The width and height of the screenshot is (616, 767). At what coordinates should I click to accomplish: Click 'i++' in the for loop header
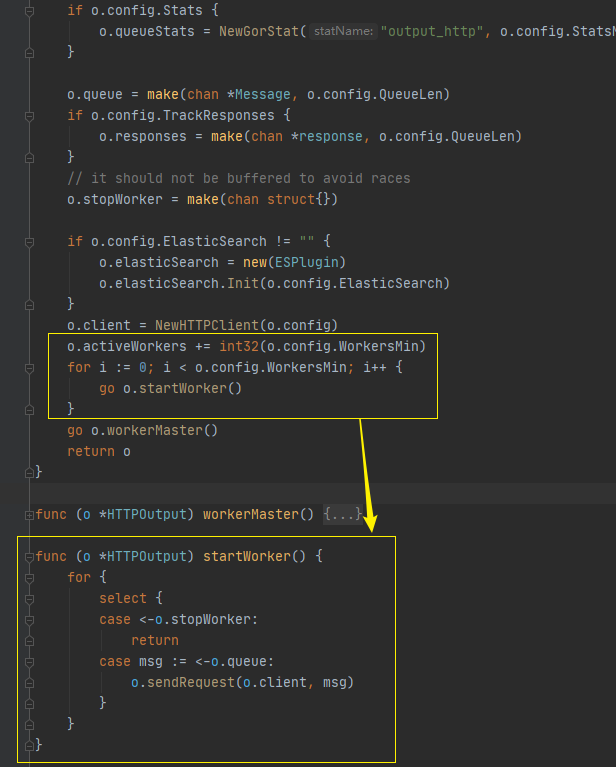tap(374, 367)
